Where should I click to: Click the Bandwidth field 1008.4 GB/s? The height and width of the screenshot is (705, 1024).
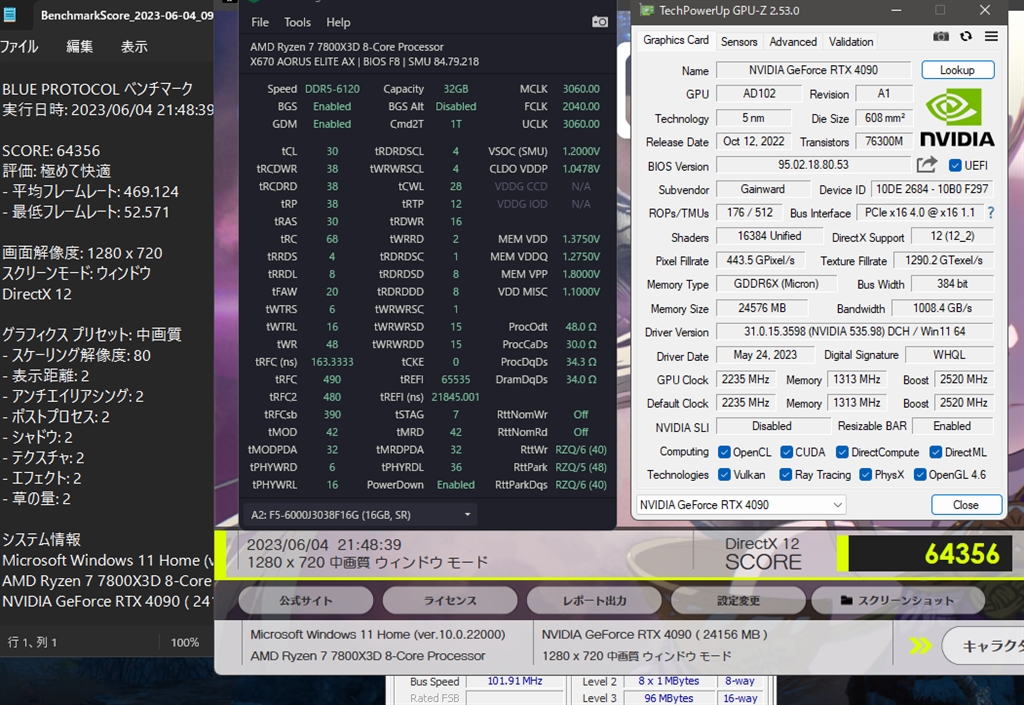(x=942, y=307)
